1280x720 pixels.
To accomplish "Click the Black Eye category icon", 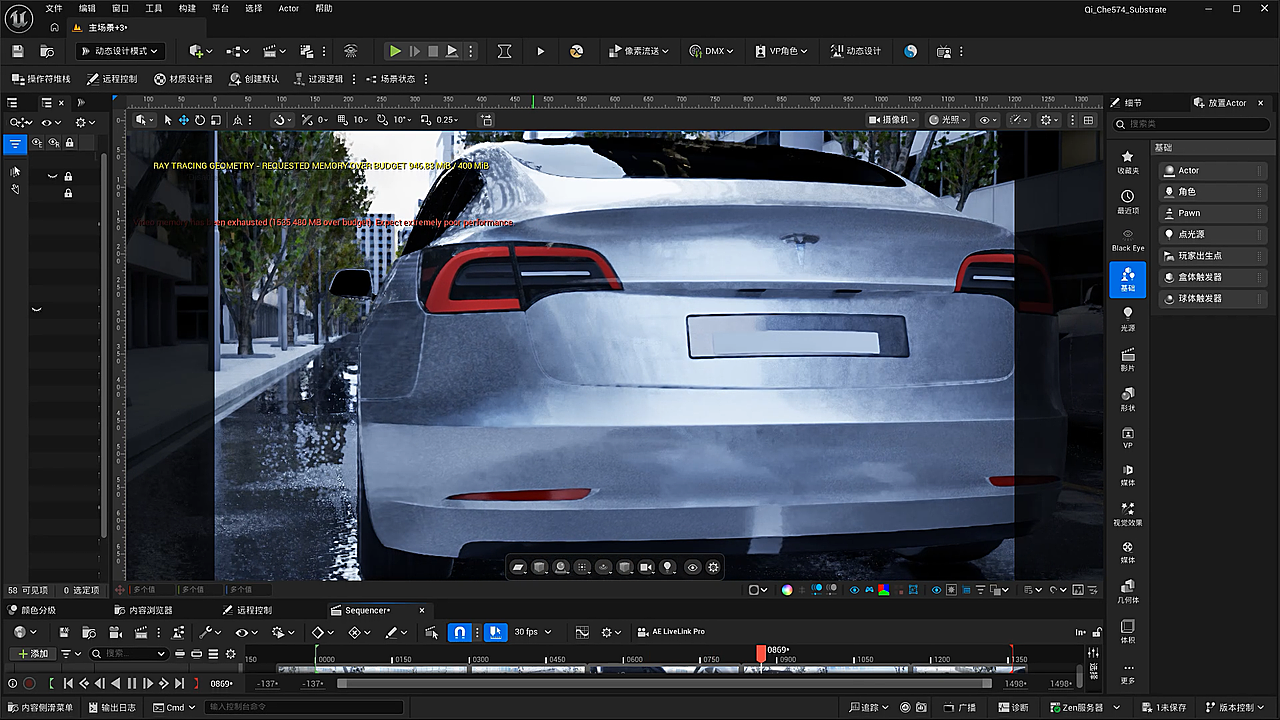I will (x=1128, y=240).
